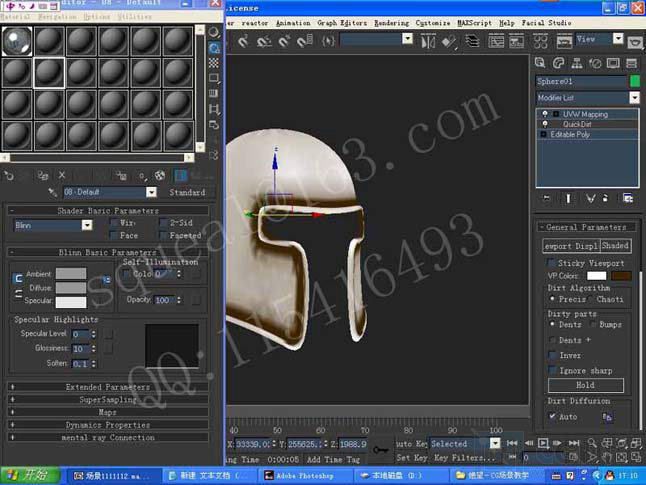Screen dimensions: 646x485
Task: Click the Align tool in main toolbar
Action: coord(449,41)
